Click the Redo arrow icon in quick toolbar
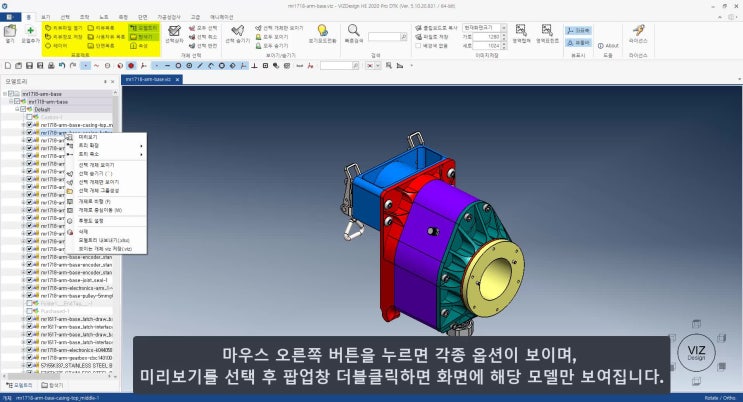The width and height of the screenshot is (743, 402). 73,65
